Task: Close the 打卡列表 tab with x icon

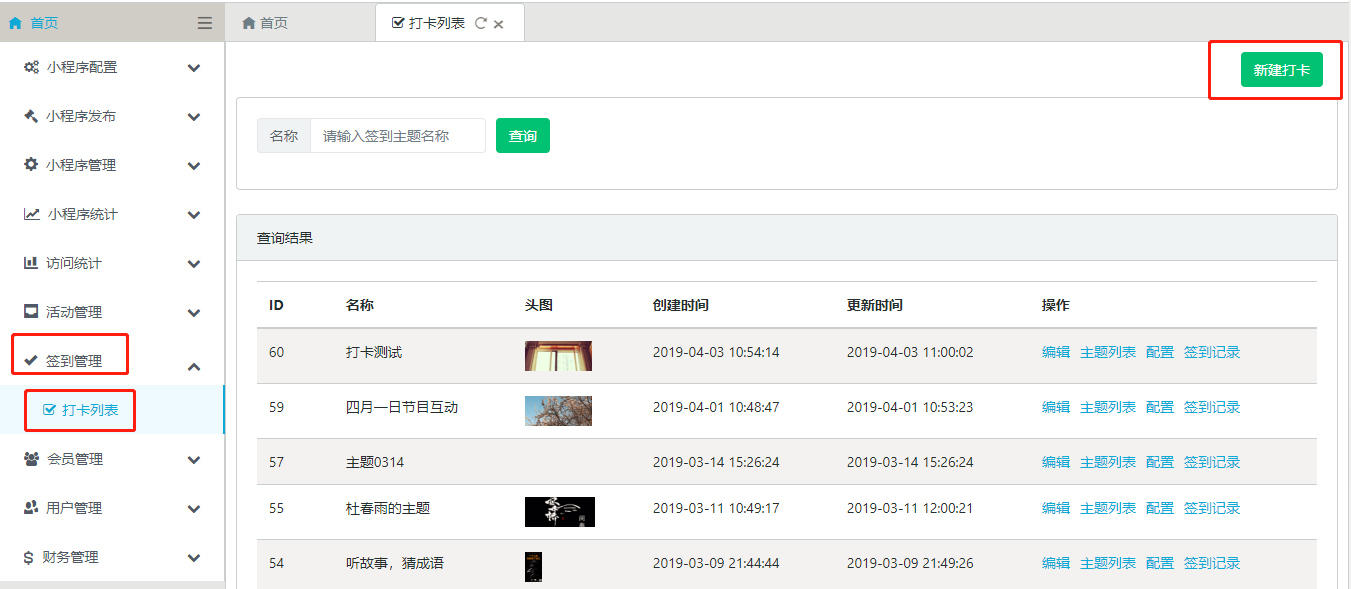Action: 499,24
